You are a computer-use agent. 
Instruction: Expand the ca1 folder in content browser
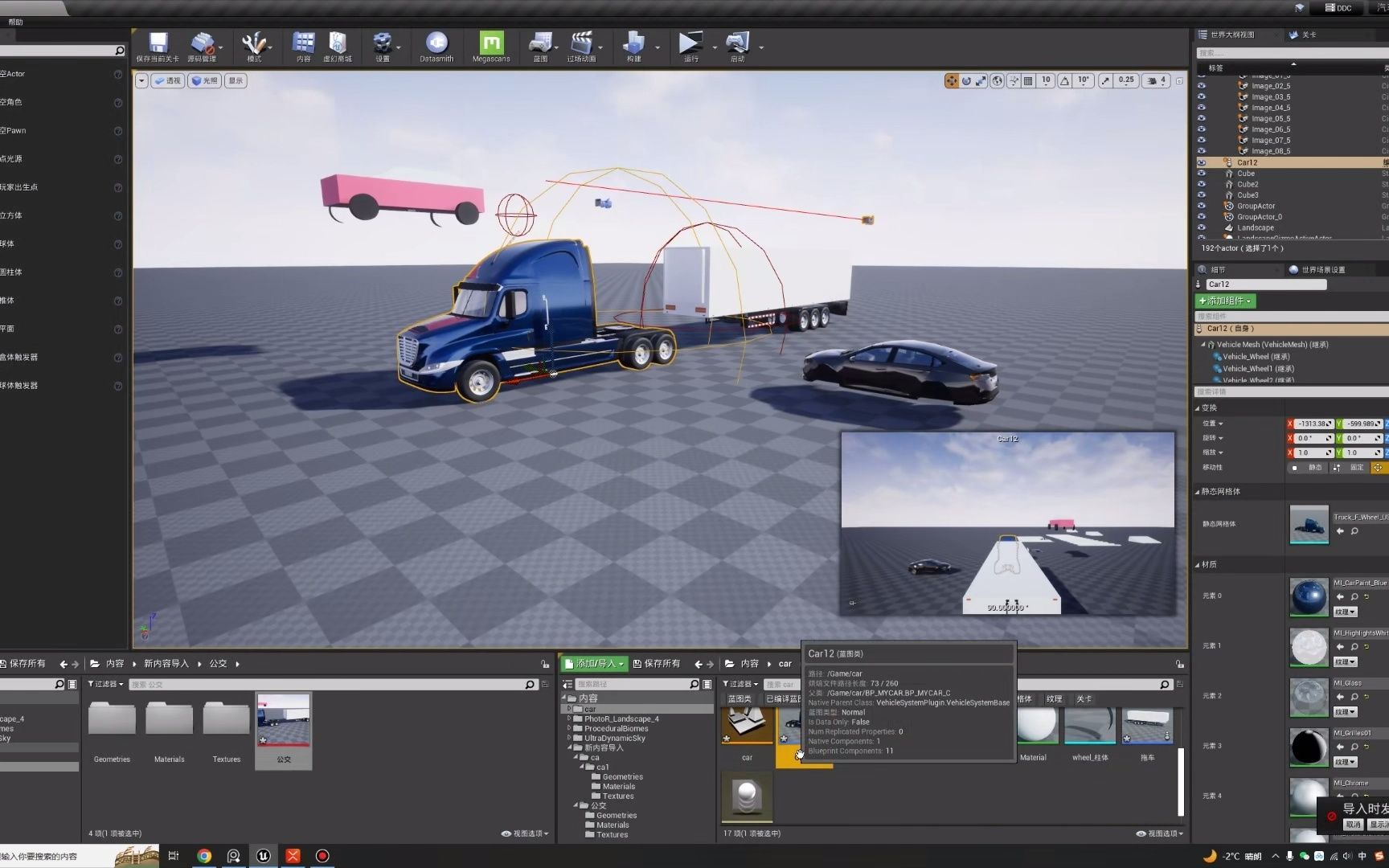(585, 767)
